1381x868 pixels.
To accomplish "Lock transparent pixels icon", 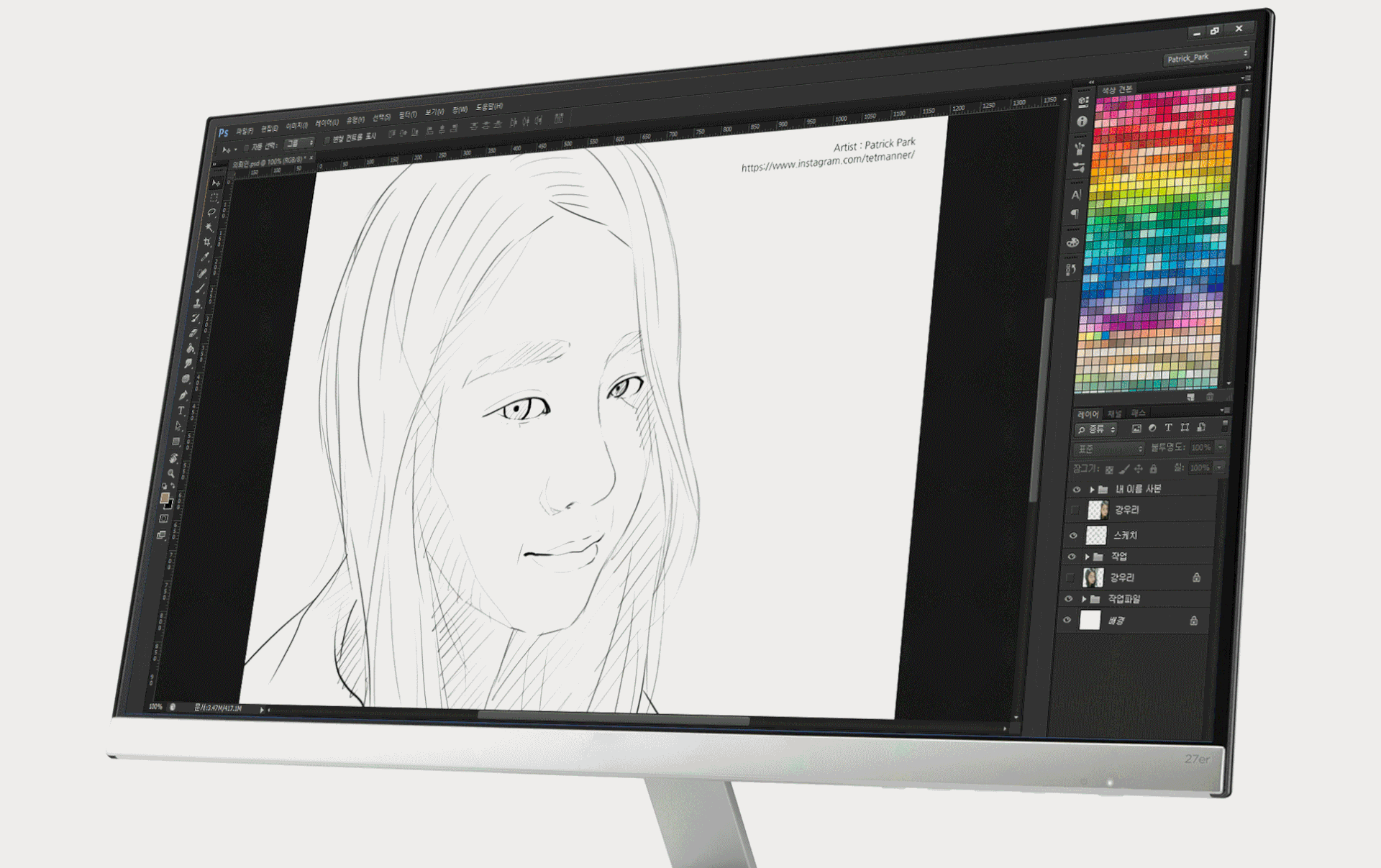I will click(x=1109, y=470).
